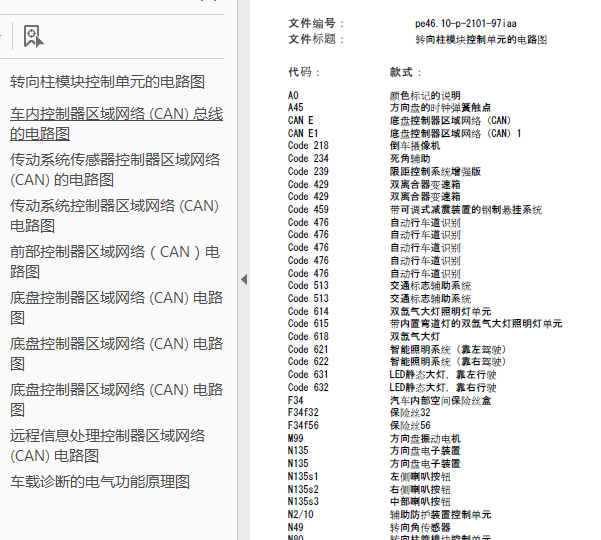Click the 款式 column header
The height and width of the screenshot is (540, 601).
406,72
